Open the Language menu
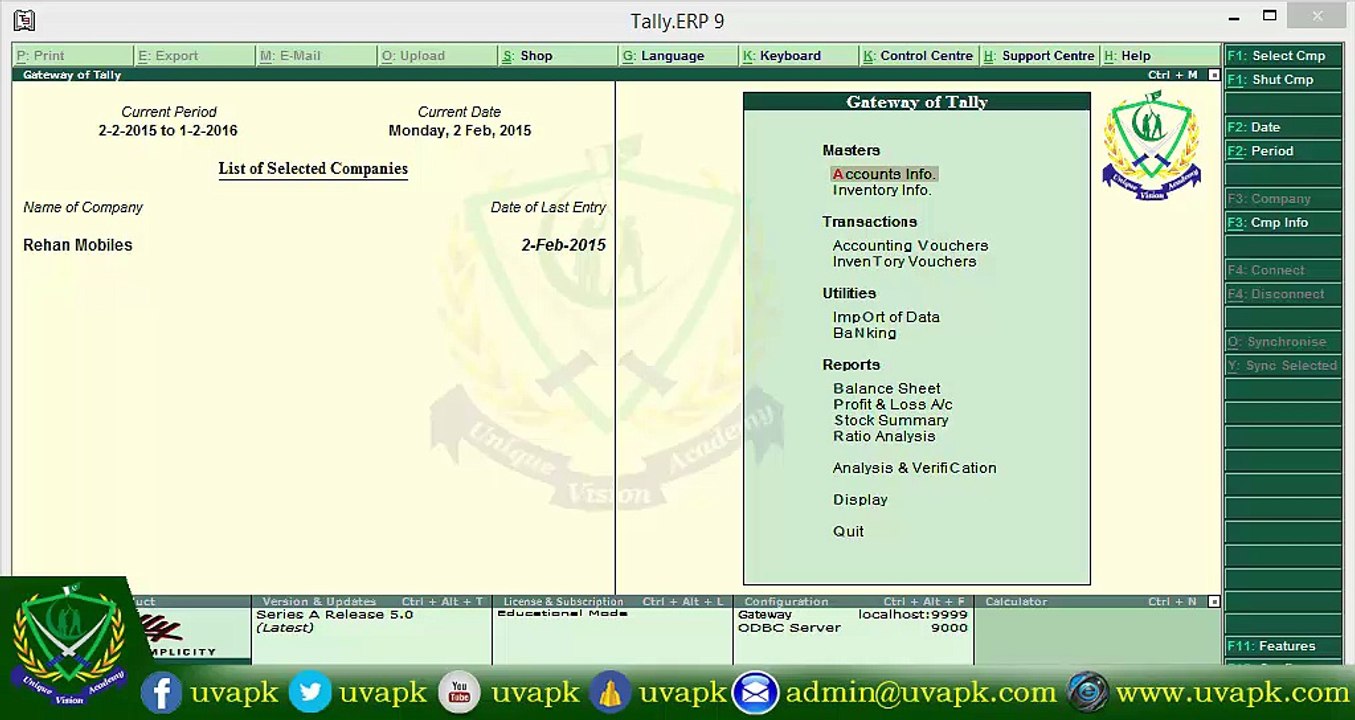This screenshot has height=720, width=1355. [x=679, y=56]
